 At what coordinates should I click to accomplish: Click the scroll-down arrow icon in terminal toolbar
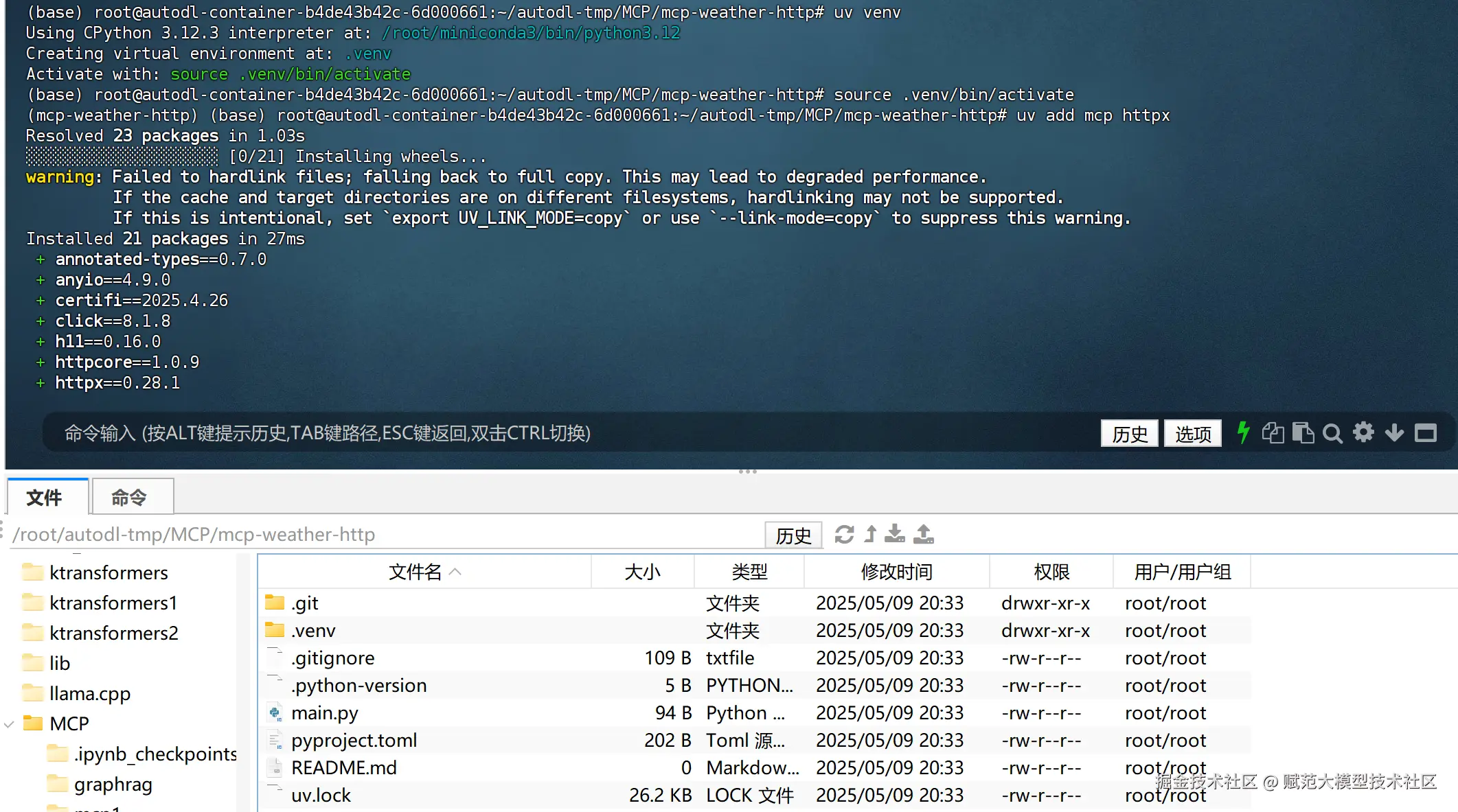coord(1394,433)
